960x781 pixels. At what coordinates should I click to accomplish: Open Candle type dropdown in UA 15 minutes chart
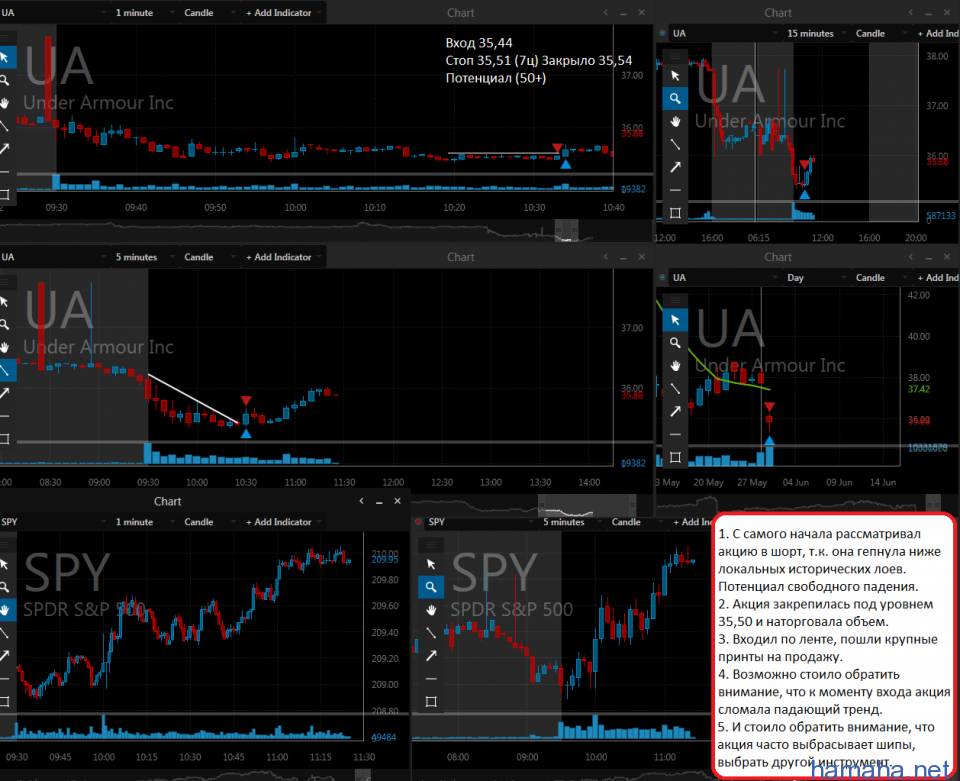[x=880, y=33]
